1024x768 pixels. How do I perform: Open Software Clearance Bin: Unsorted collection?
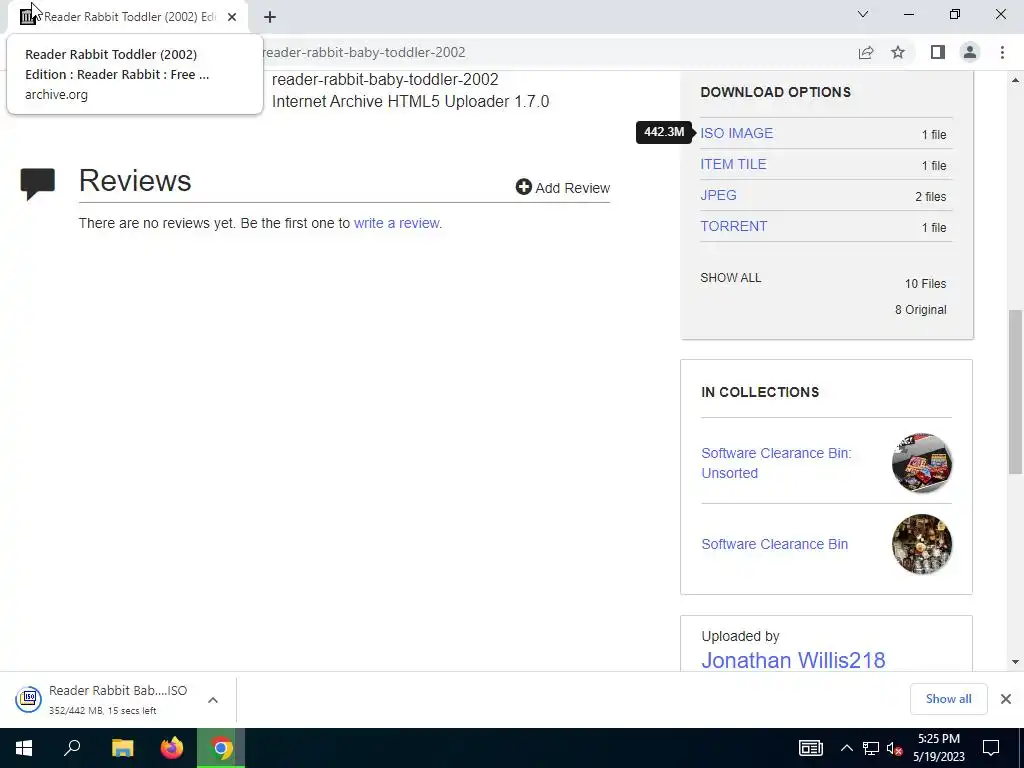(776, 463)
